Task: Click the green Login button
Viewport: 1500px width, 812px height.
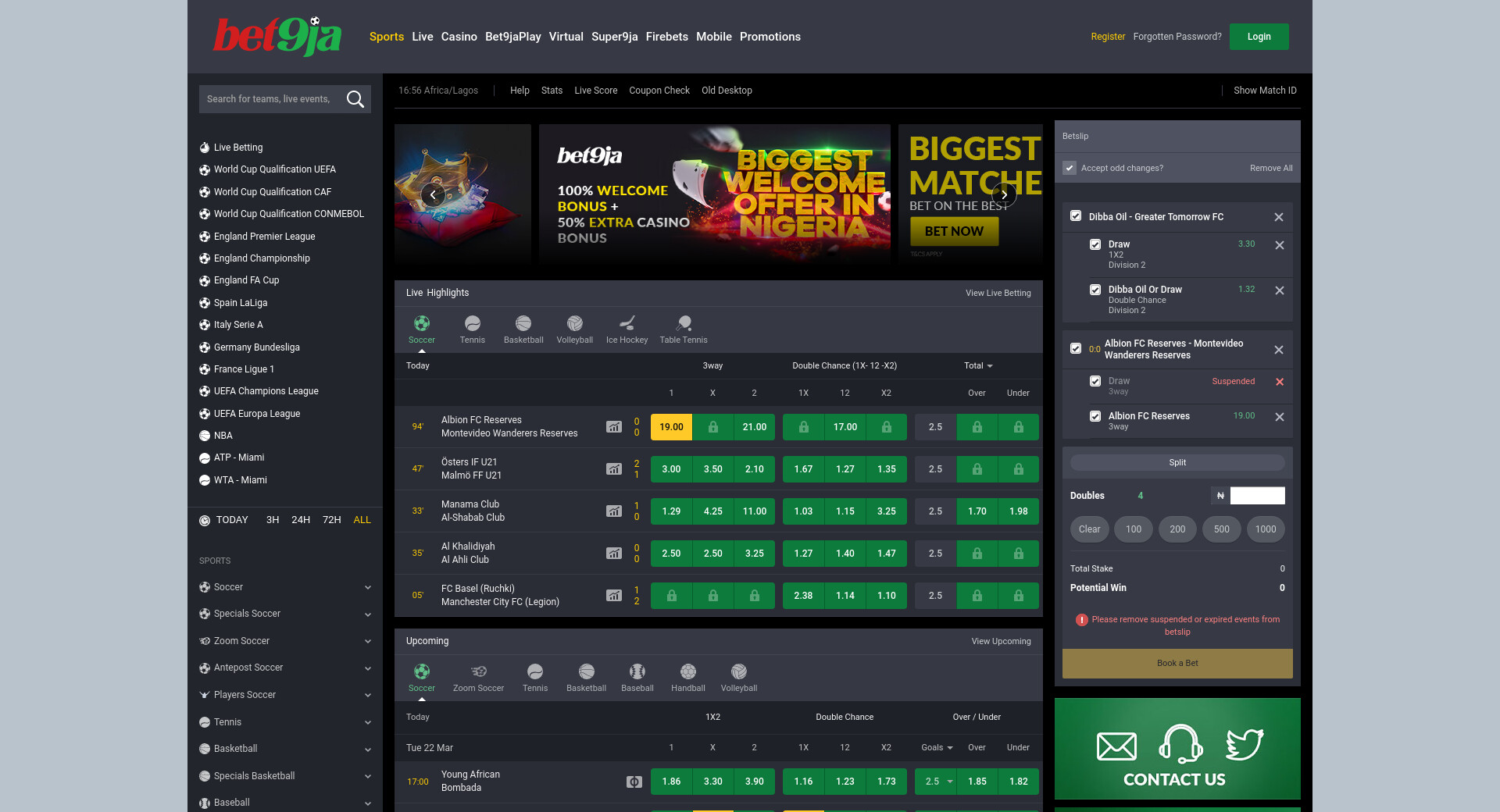Action: (x=1259, y=37)
